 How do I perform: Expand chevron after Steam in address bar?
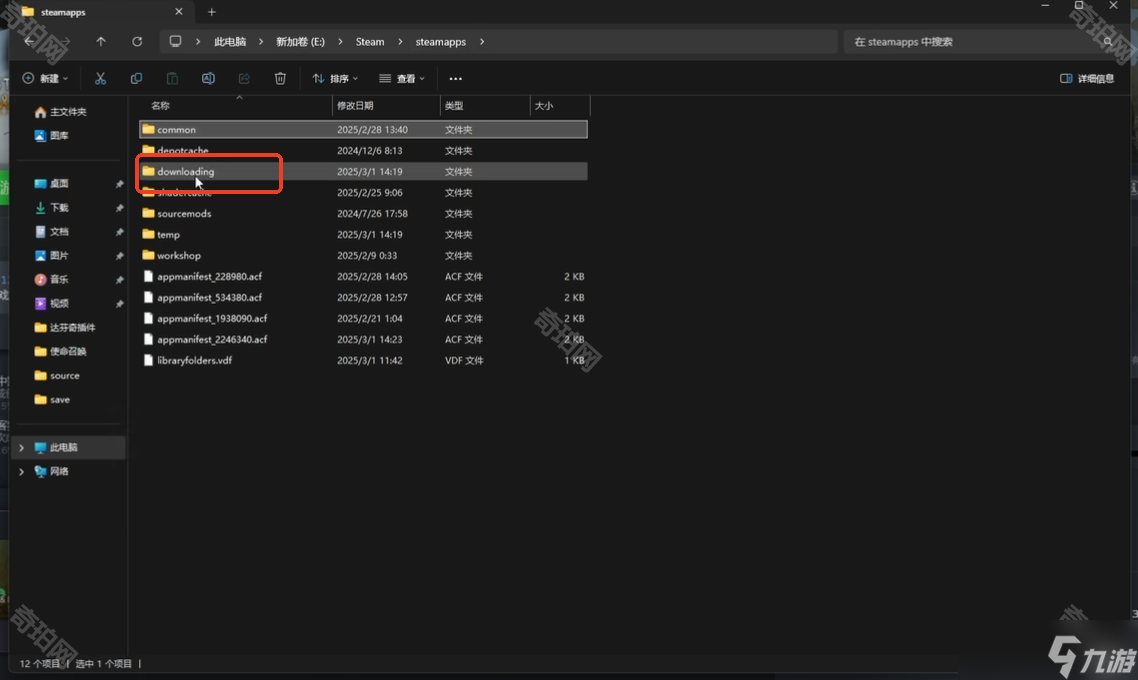(x=400, y=41)
